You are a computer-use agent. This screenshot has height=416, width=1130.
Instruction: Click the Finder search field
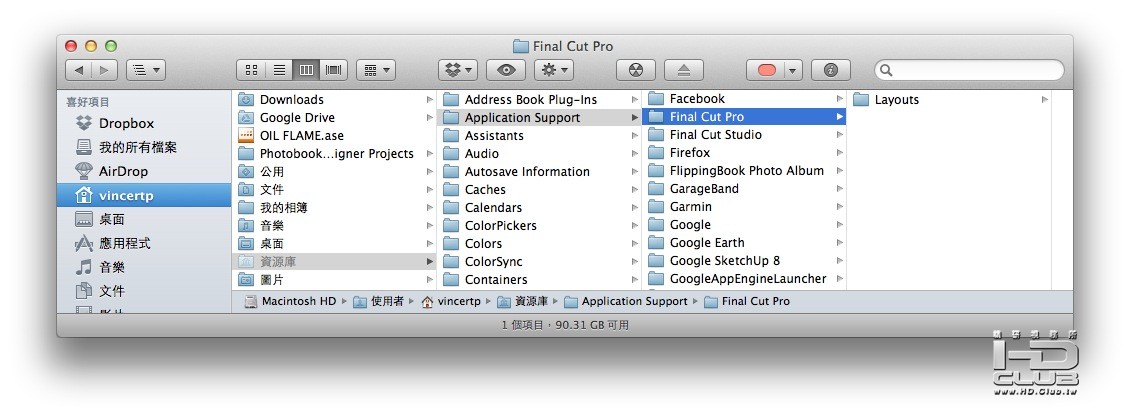(x=969, y=70)
